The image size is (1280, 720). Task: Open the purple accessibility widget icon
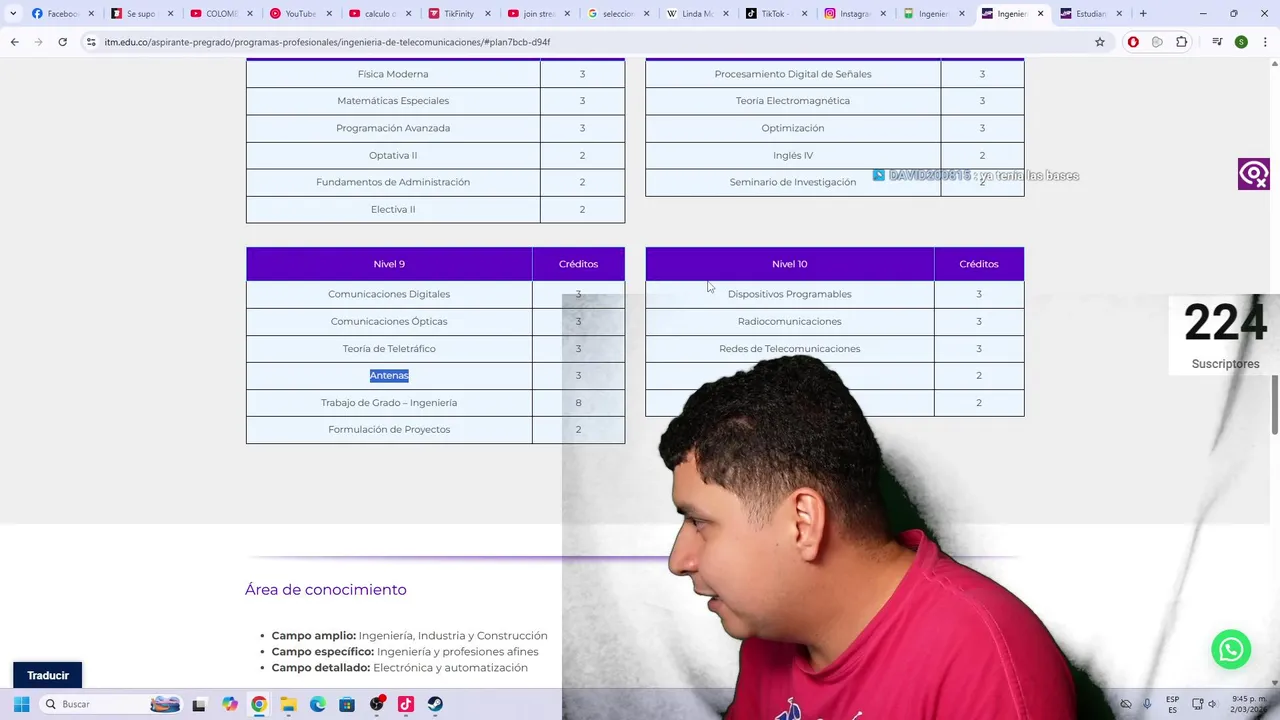1254,174
